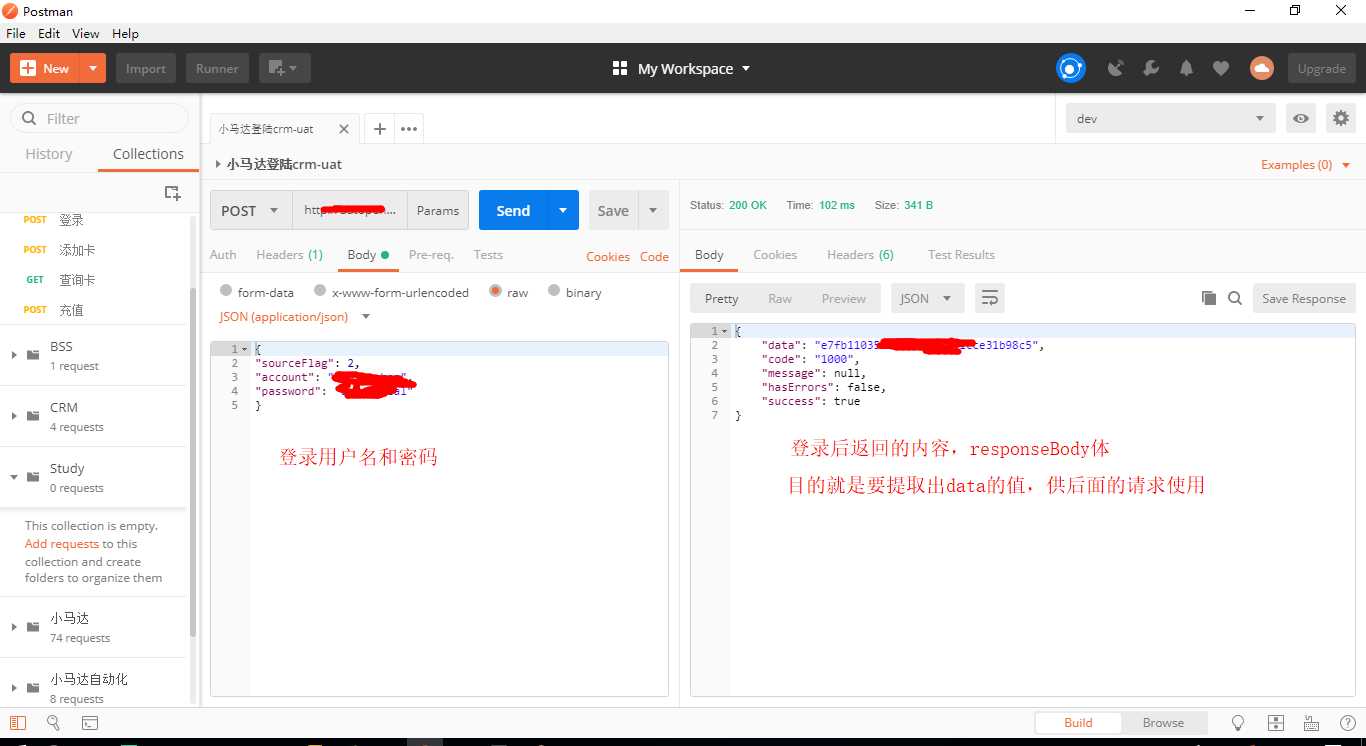The height and width of the screenshot is (746, 1366).
Task: Open the wrench settings icon
Action: click(1151, 68)
